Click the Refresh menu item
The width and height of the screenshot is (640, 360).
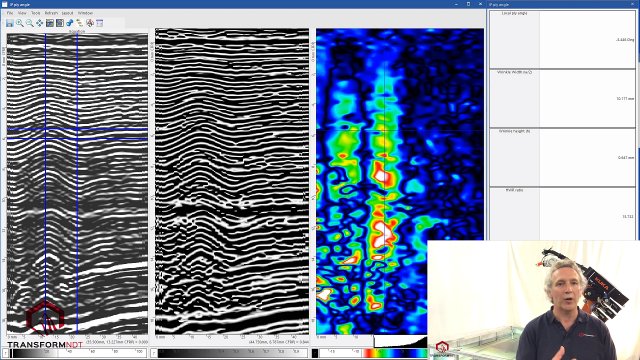(x=51, y=13)
